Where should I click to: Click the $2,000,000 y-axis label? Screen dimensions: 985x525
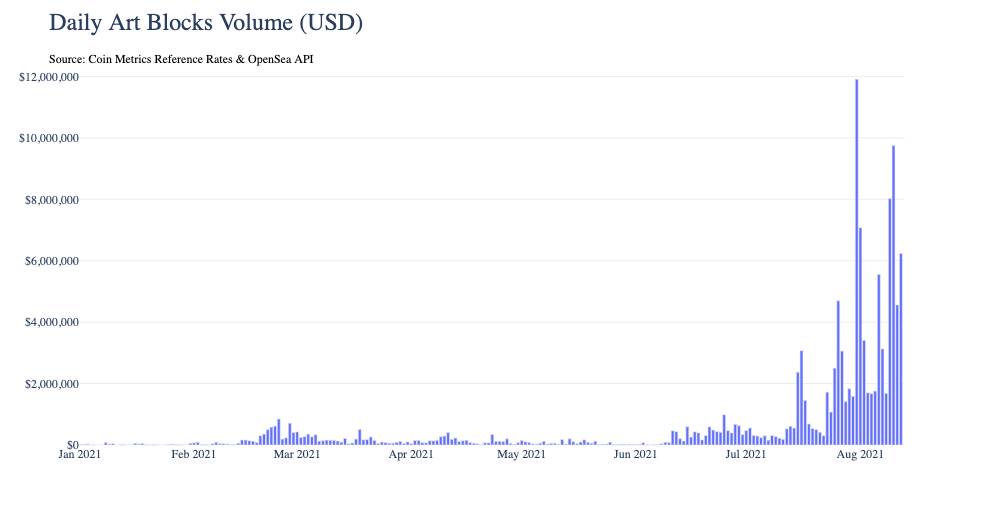click(x=52, y=384)
